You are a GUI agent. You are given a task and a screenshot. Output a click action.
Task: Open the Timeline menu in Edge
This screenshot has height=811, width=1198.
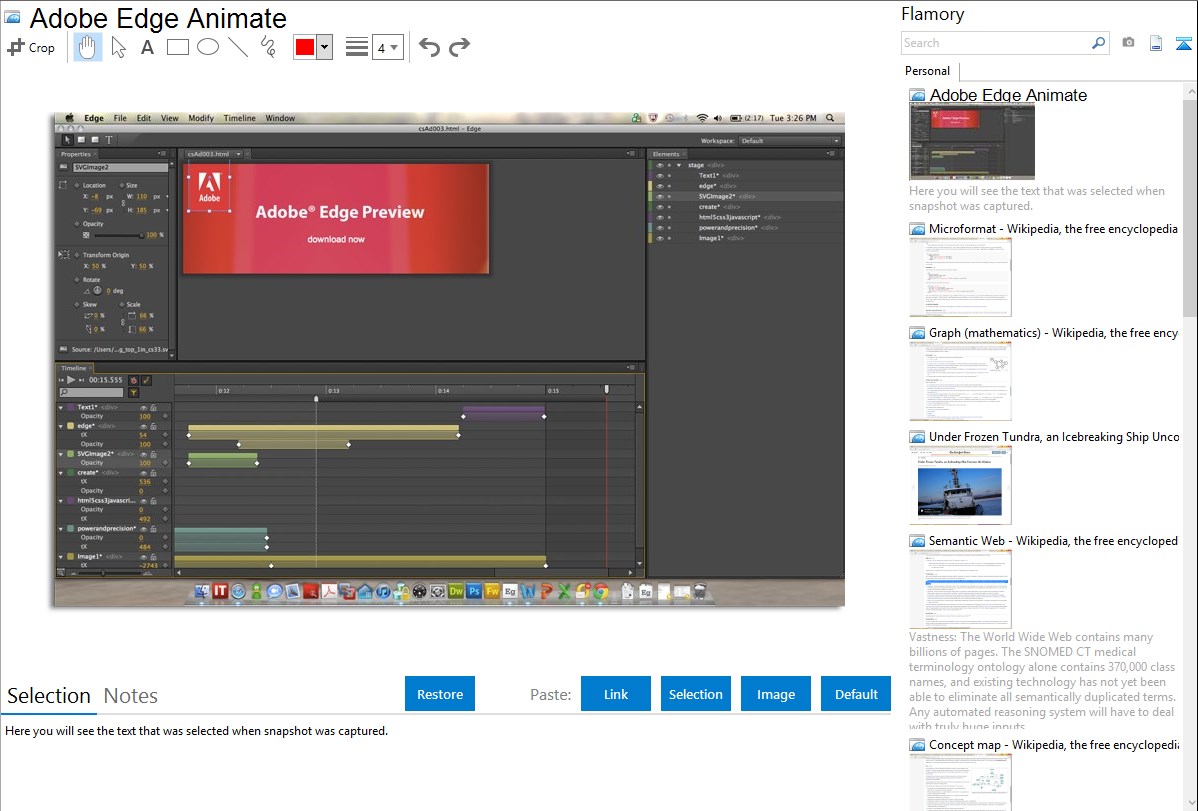point(239,118)
